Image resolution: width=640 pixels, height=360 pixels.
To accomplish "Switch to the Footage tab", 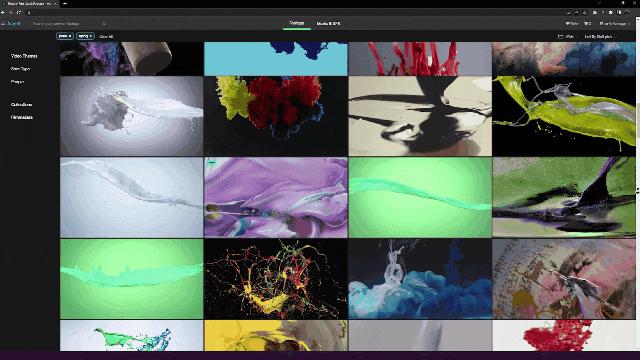I will [x=297, y=23].
